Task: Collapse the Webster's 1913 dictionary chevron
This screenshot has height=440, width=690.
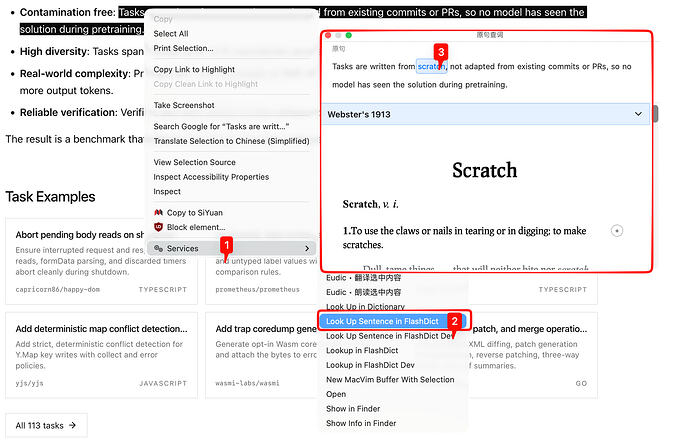Action: (638, 114)
